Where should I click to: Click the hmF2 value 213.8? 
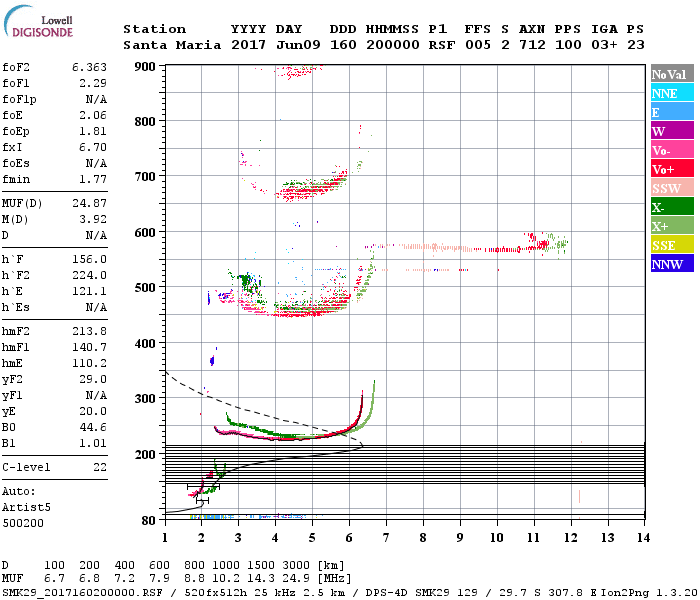89,332
